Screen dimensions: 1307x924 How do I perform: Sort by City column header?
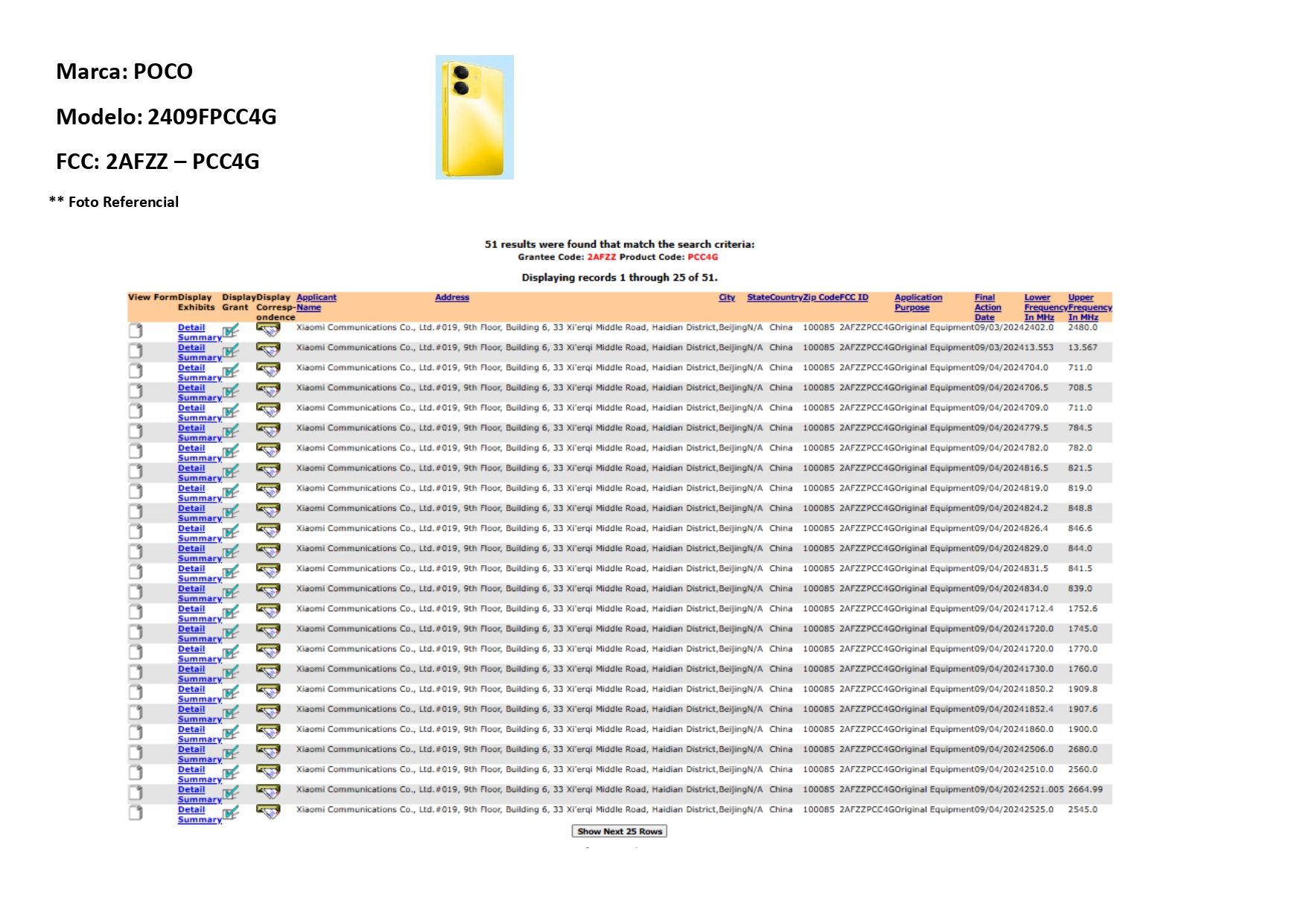(727, 298)
